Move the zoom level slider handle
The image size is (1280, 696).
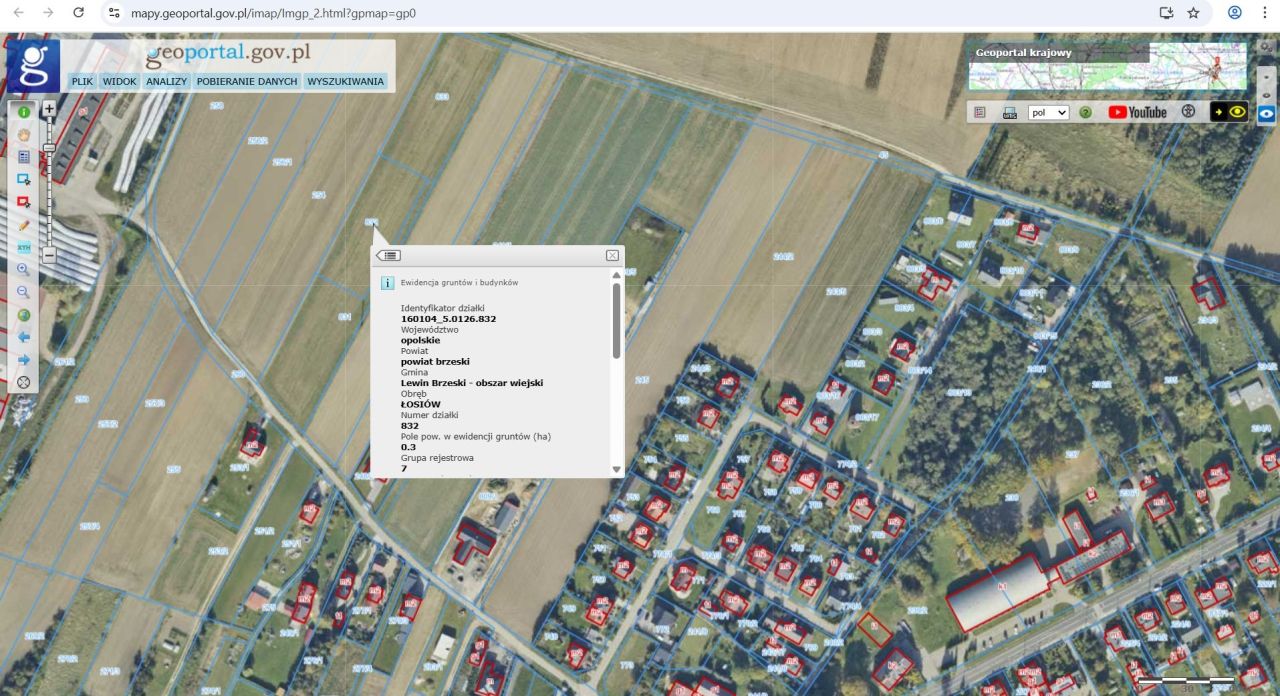click(49, 149)
